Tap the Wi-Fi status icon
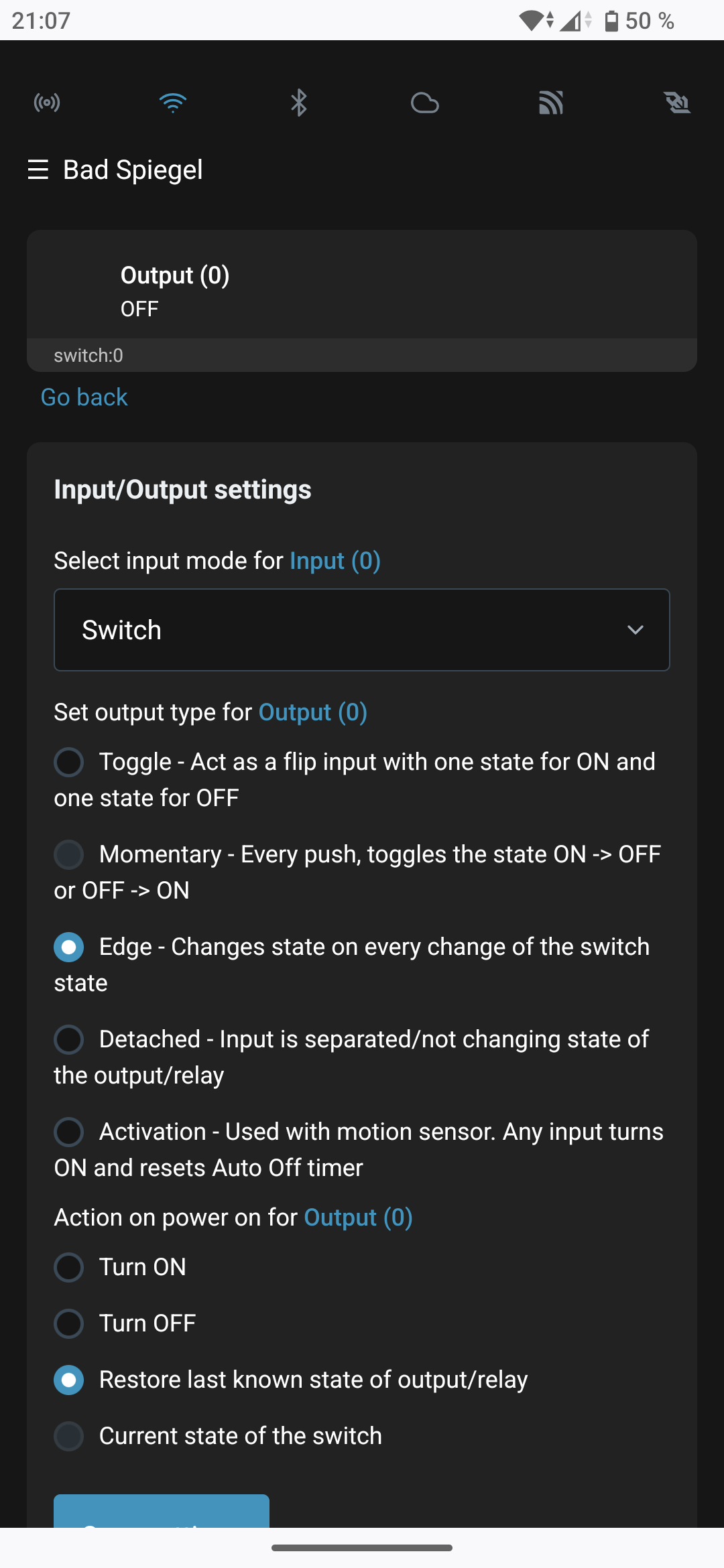Image resolution: width=724 pixels, height=1568 pixels. click(173, 103)
